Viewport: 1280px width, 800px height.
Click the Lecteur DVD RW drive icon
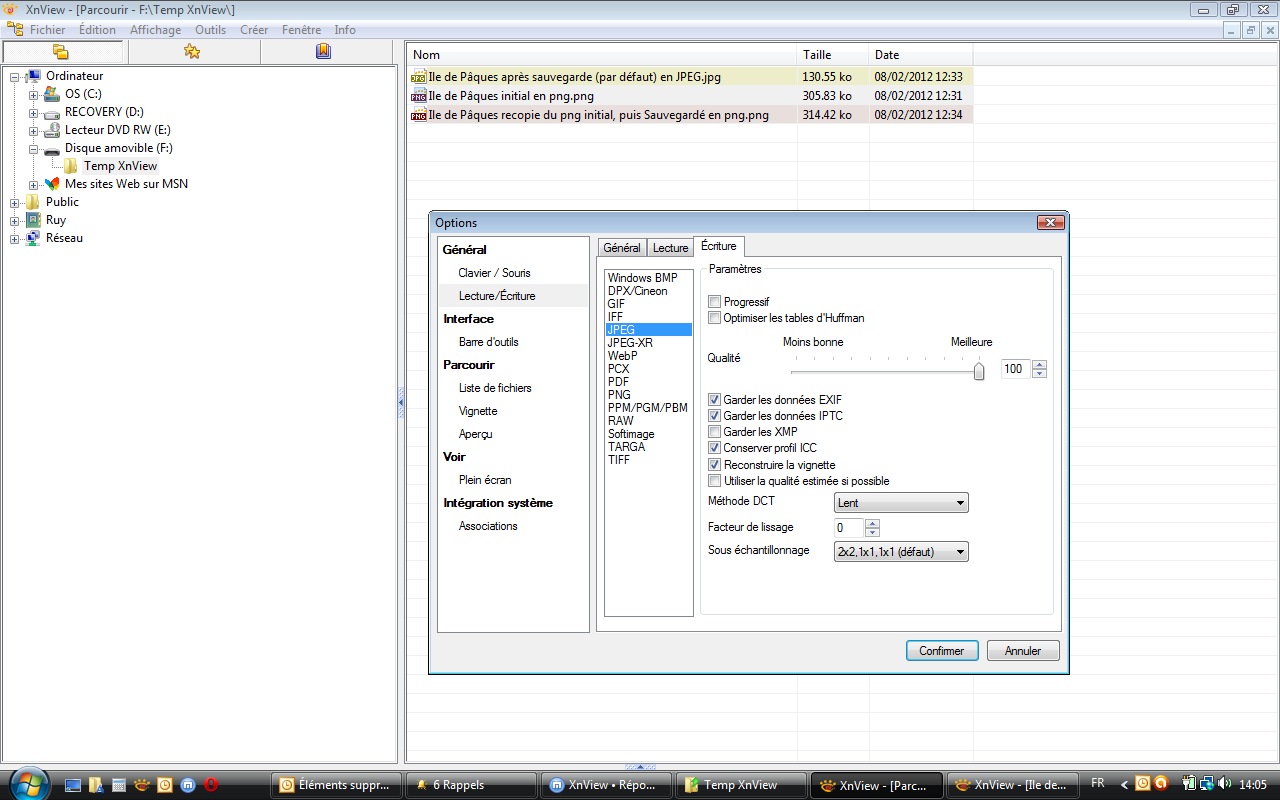pyautogui.click(x=52, y=130)
